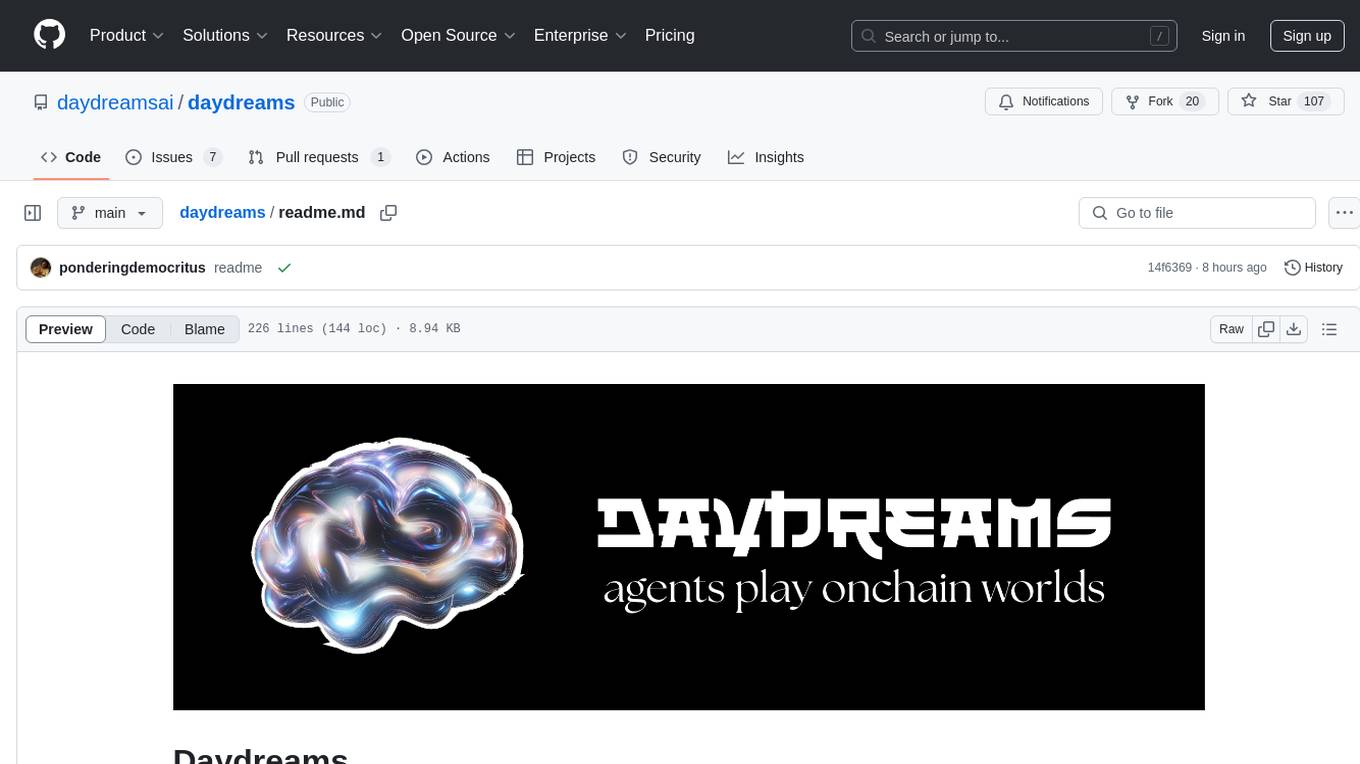
Task: Open the document outline
Action: (1329, 329)
